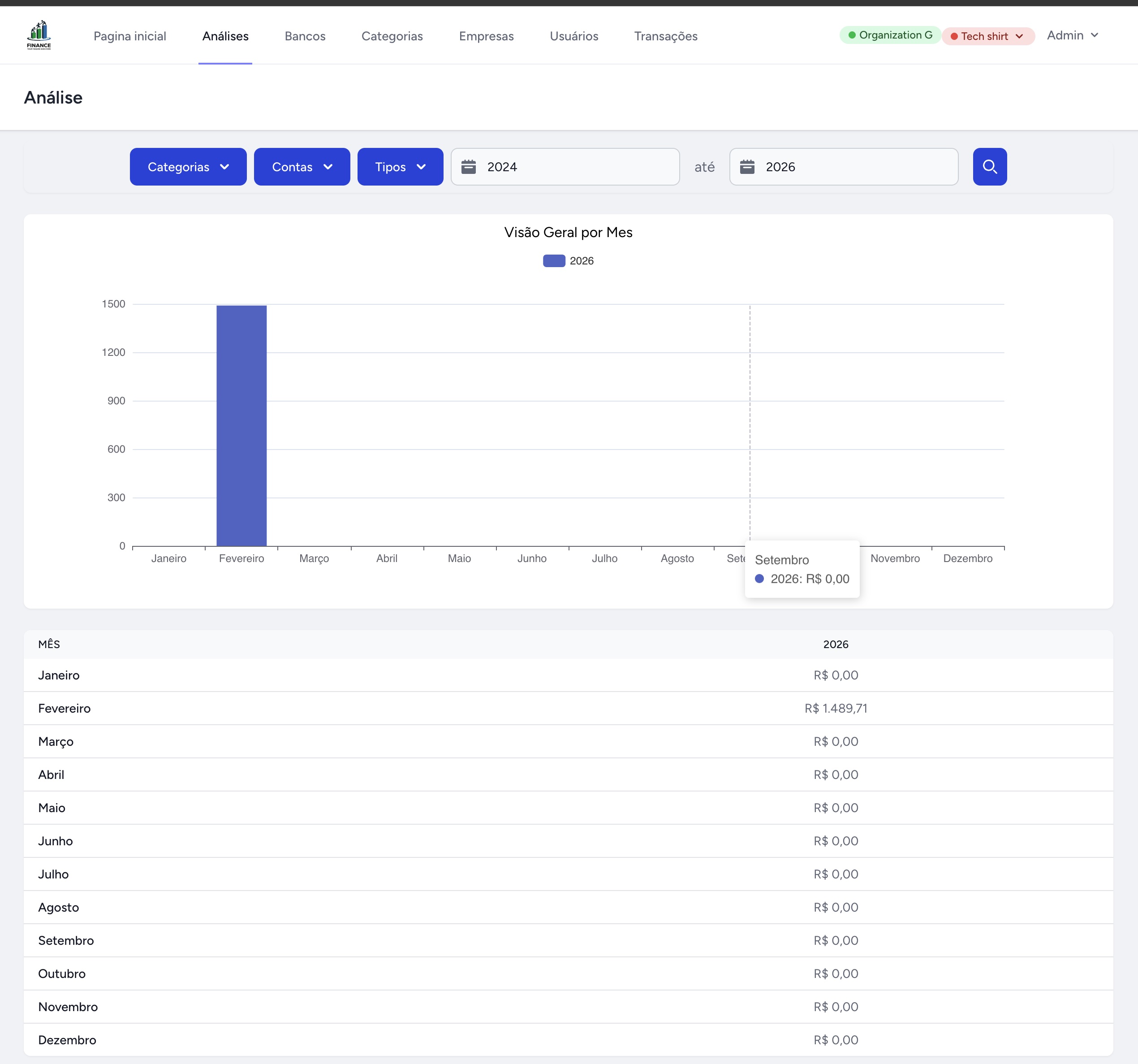Click the start year field showing 2024

pyautogui.click(x=565, y=167)
